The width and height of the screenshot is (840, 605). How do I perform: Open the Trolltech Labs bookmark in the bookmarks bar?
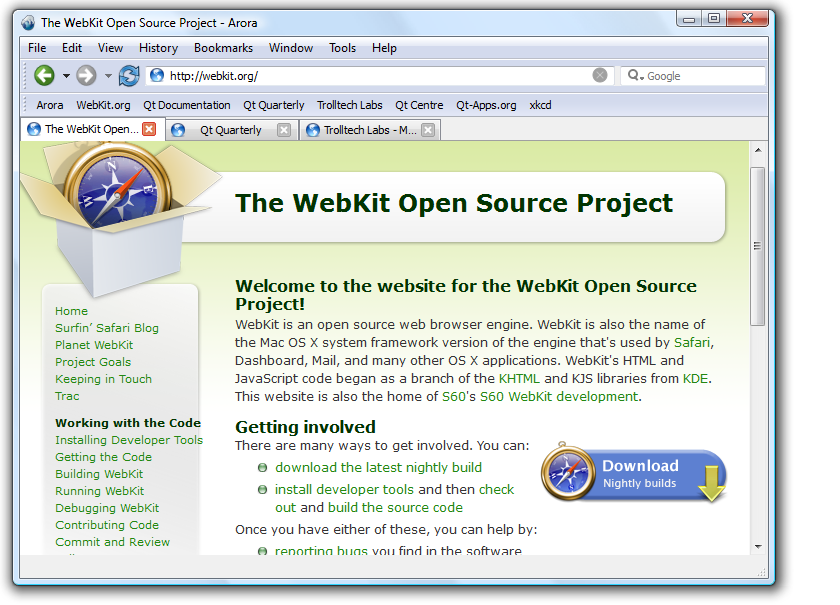[x=349, y=105]
